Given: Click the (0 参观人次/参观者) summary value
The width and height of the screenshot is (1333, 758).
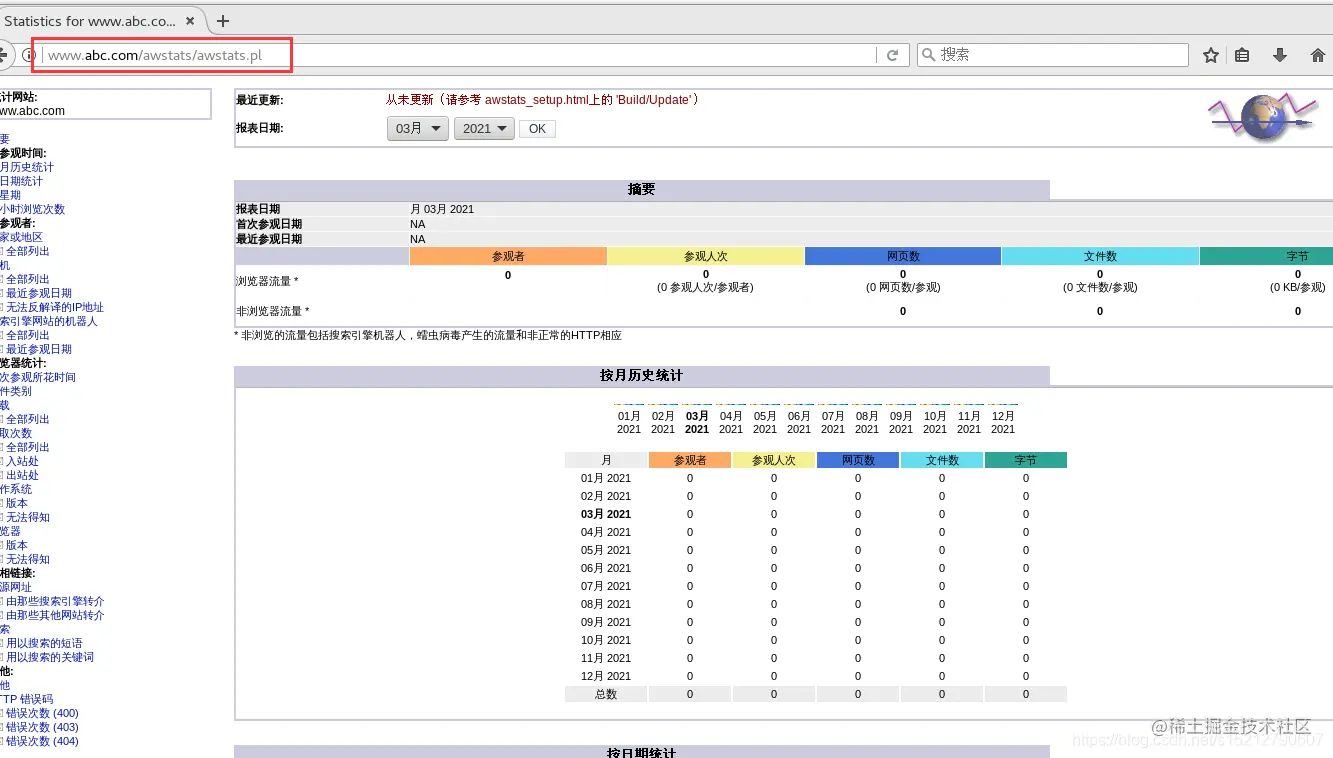Looking at the screenshot, I should pos(706,287).
